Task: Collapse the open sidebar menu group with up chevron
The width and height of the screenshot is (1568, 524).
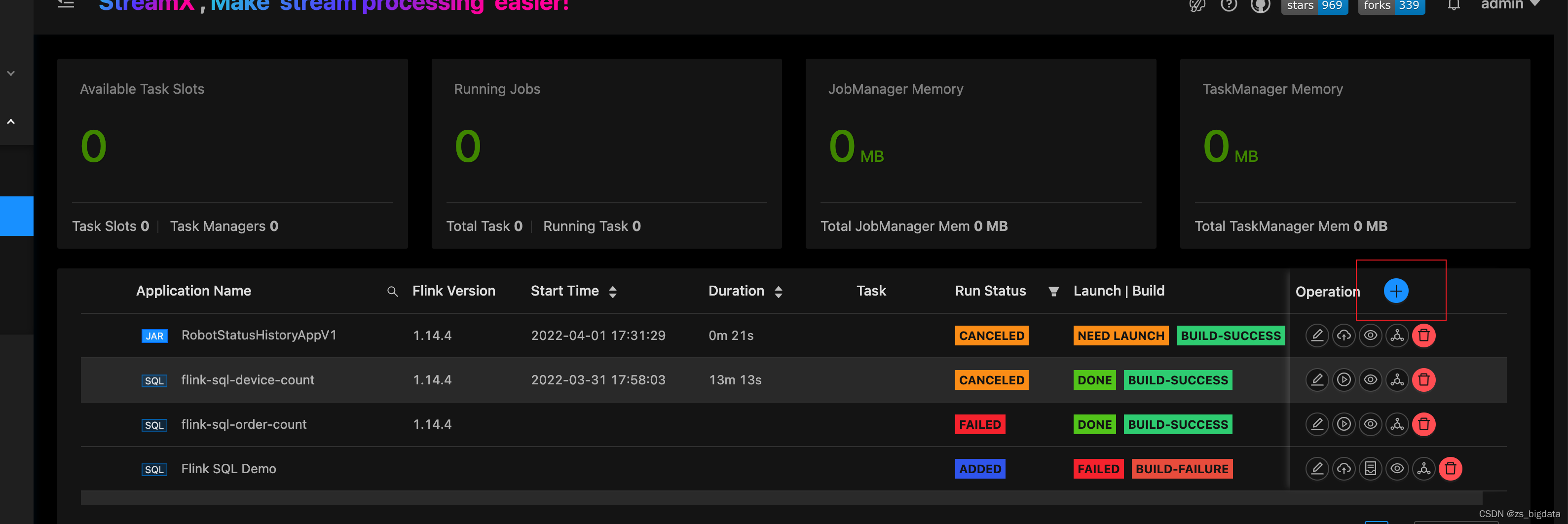Action: point(11,122)
